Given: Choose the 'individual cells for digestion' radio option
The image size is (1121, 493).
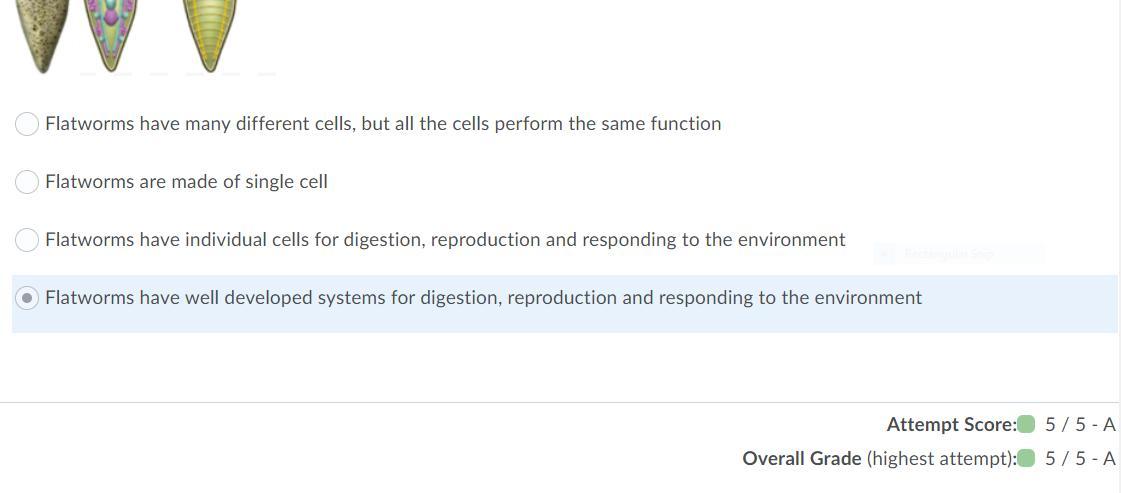Looking at the screenshot, I should (28, 240).
